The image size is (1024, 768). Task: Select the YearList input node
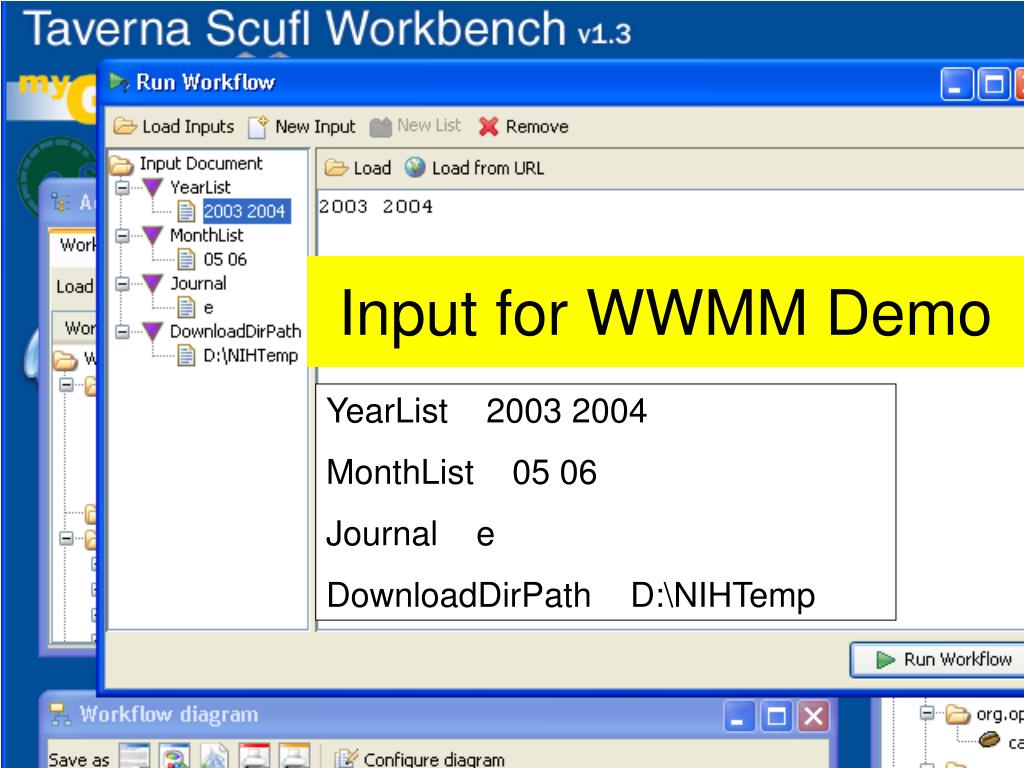[x=200, y=187]
